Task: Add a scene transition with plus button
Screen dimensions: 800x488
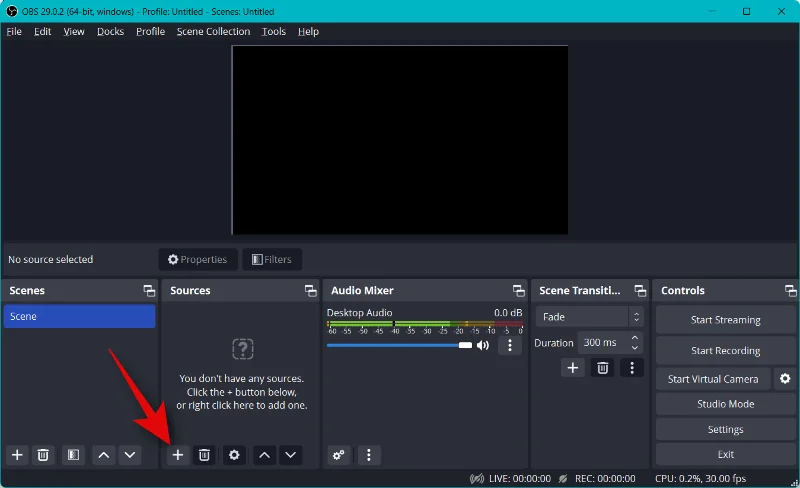Action: point(572,368)
